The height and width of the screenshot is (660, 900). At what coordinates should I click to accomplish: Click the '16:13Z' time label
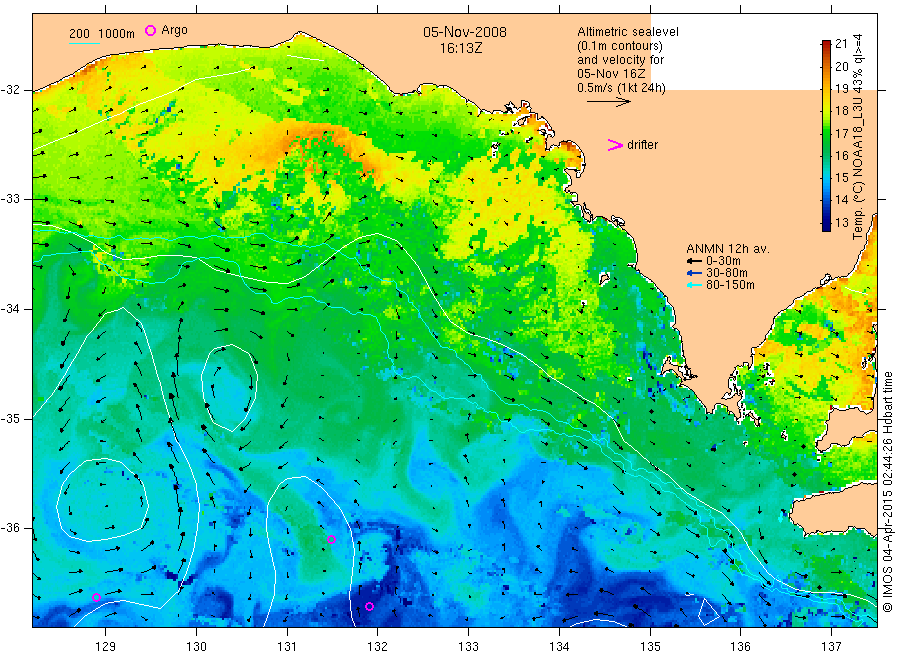[x=461, y=49]
